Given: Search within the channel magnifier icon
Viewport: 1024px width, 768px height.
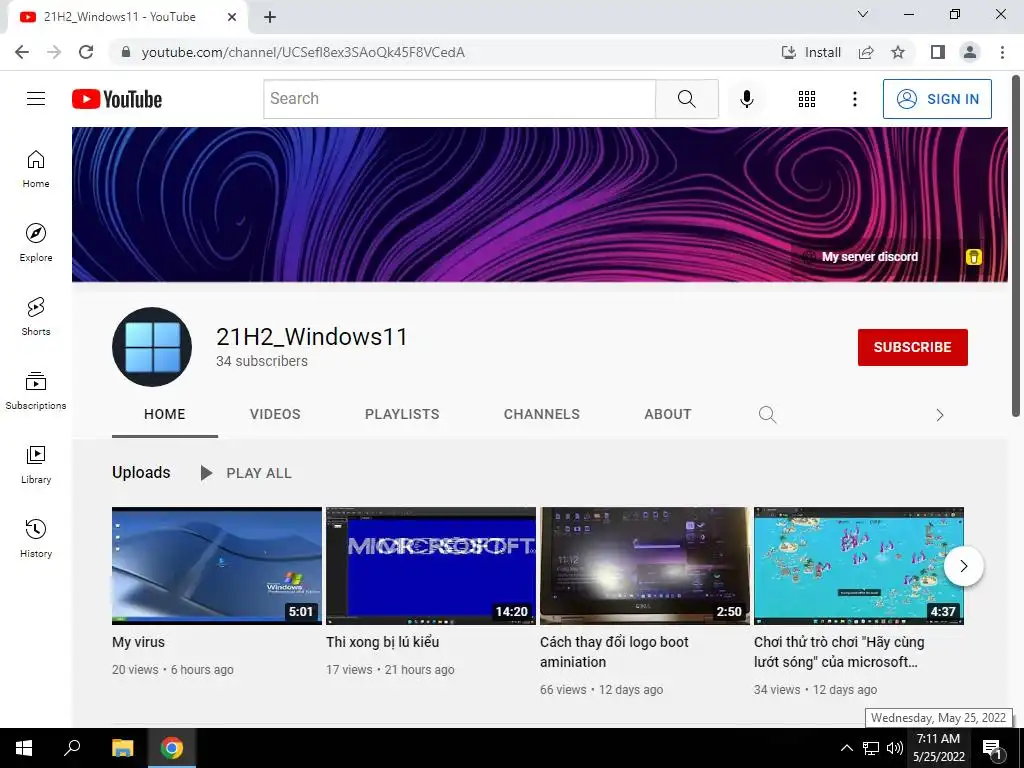Looking at the screenshot, I should tap(767, 415).
